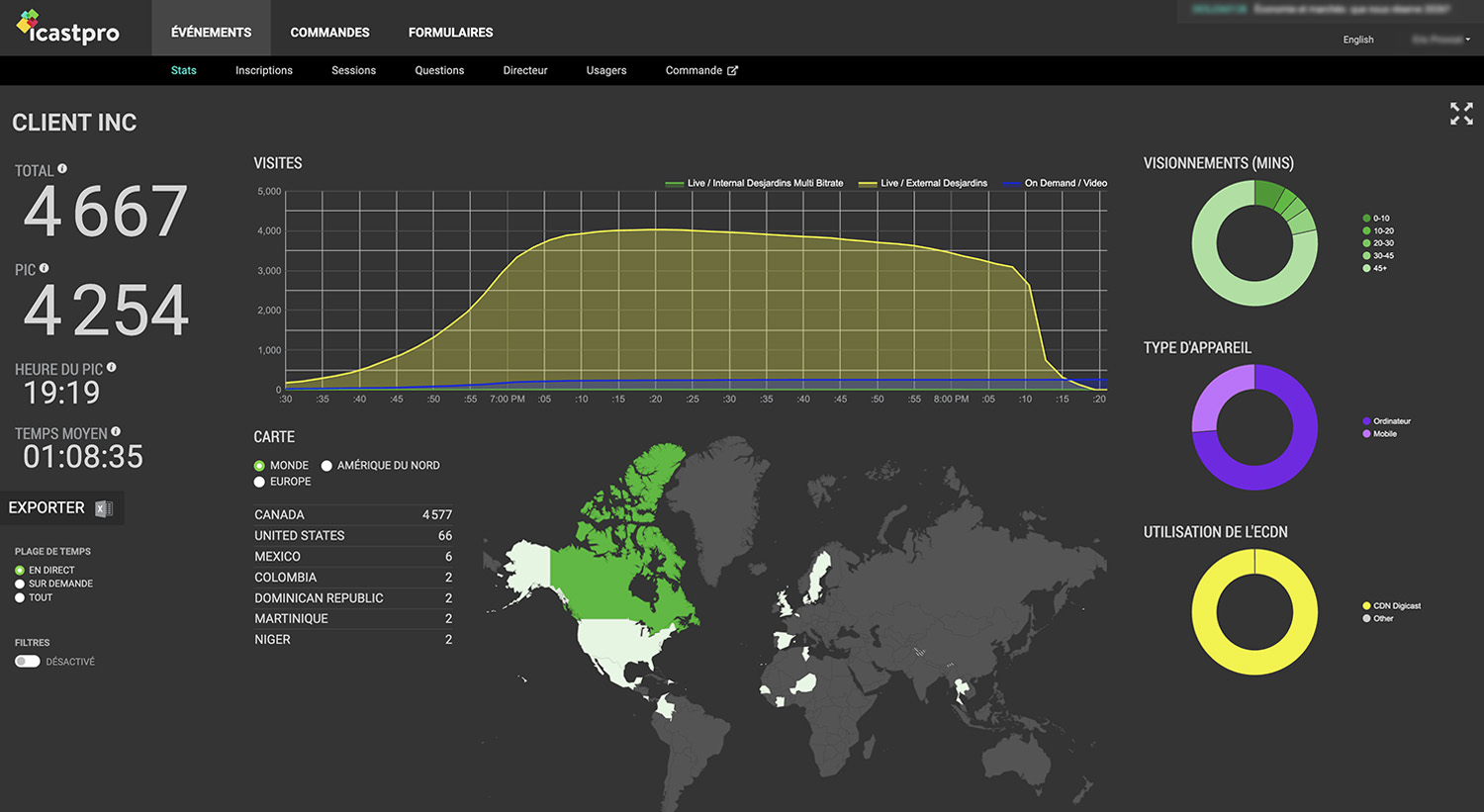Viewport: 1484px width, 812px height.
Task: Click the Utilisation de l'ECDN donut chart
Action: (x=1254, y=612)
